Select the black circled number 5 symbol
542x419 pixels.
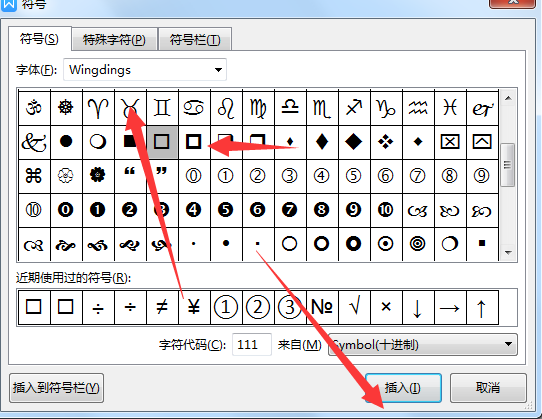(226, 210)
